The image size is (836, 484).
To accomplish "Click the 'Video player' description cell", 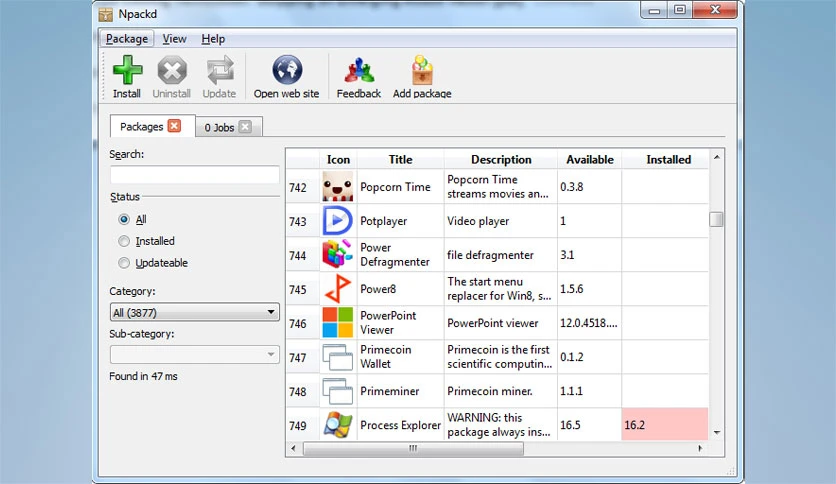I will [x=501, y=221].
